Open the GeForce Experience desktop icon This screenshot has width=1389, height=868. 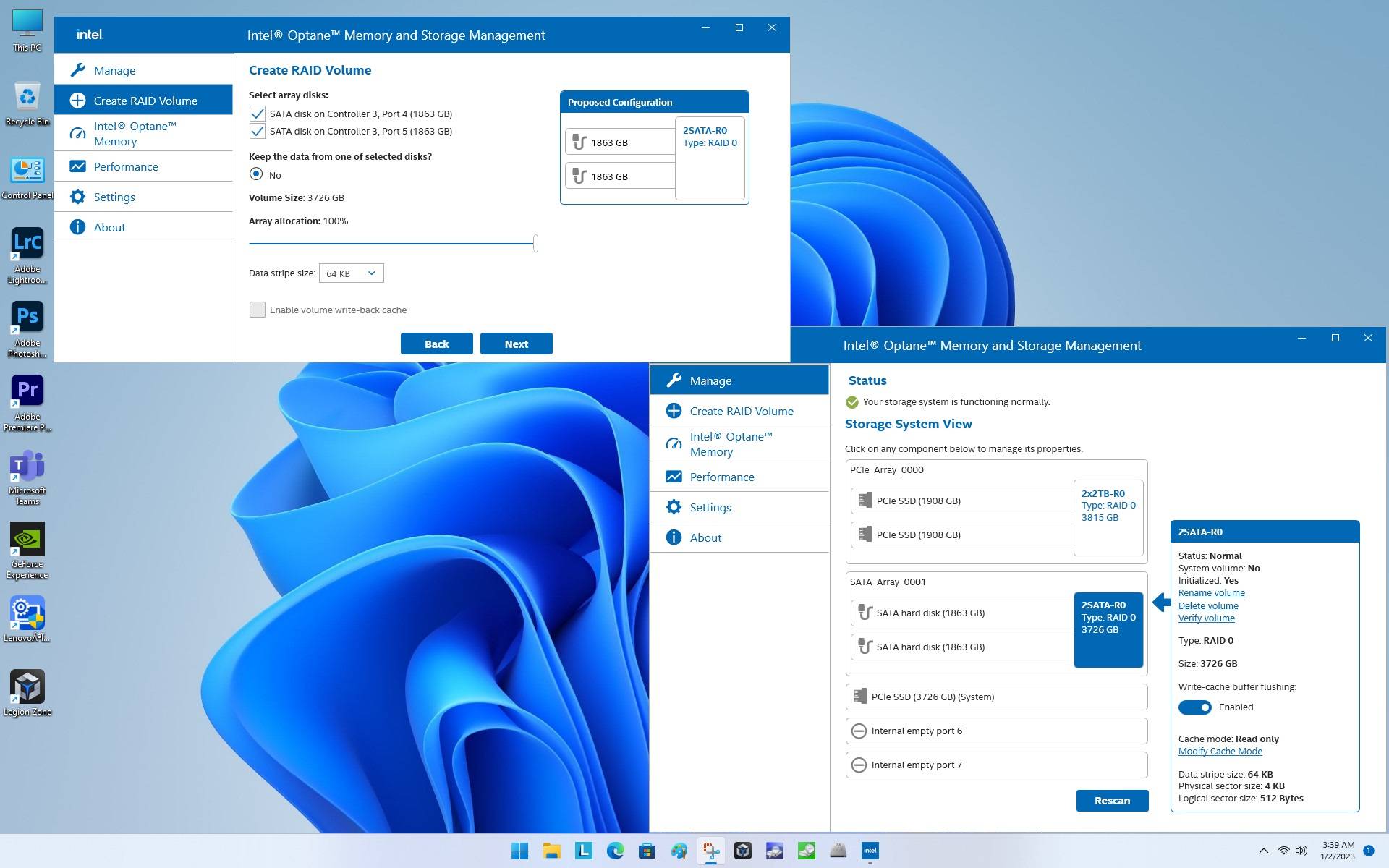tap(27, 540)
